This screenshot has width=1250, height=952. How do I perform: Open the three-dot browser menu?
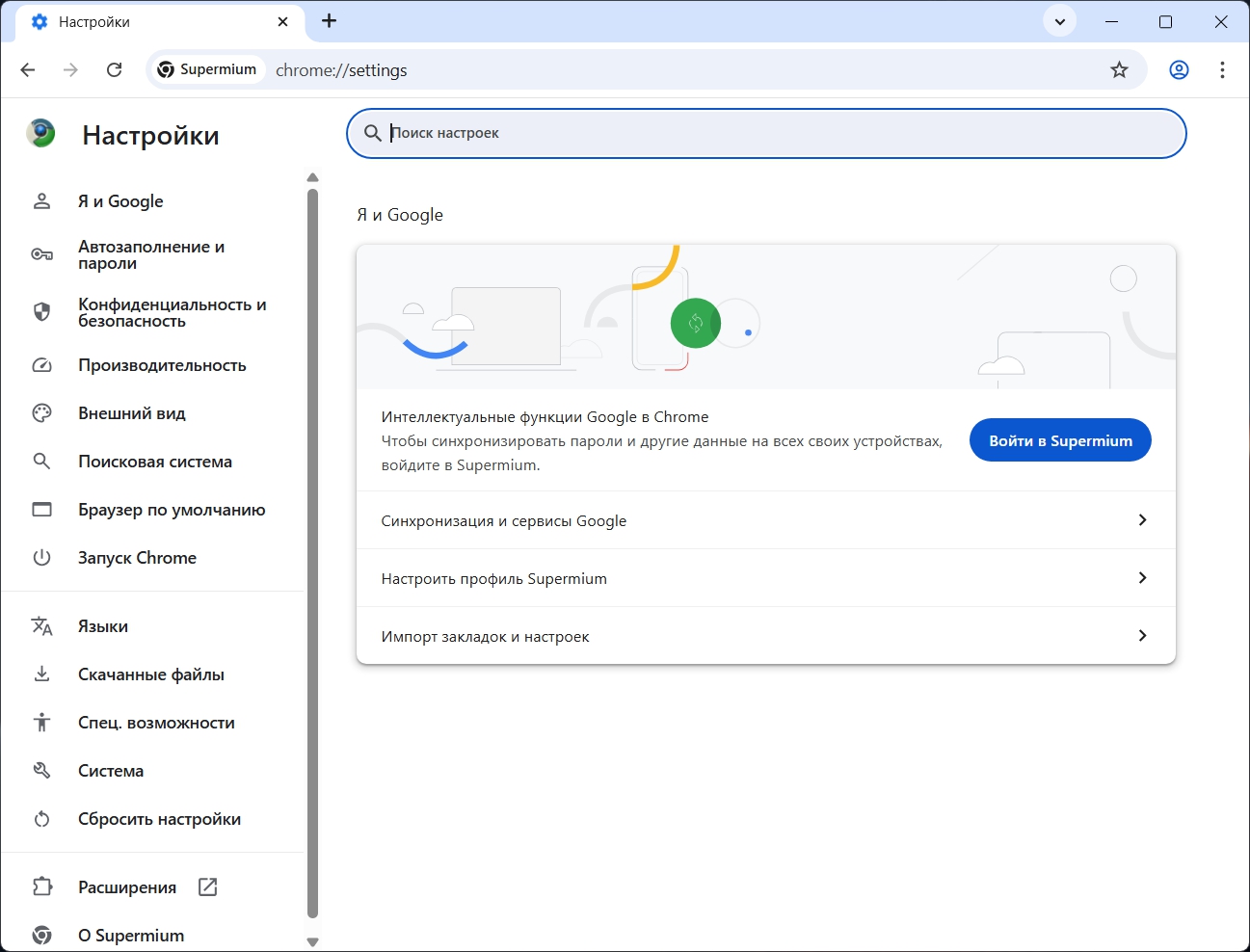[x=1222, y=69]
